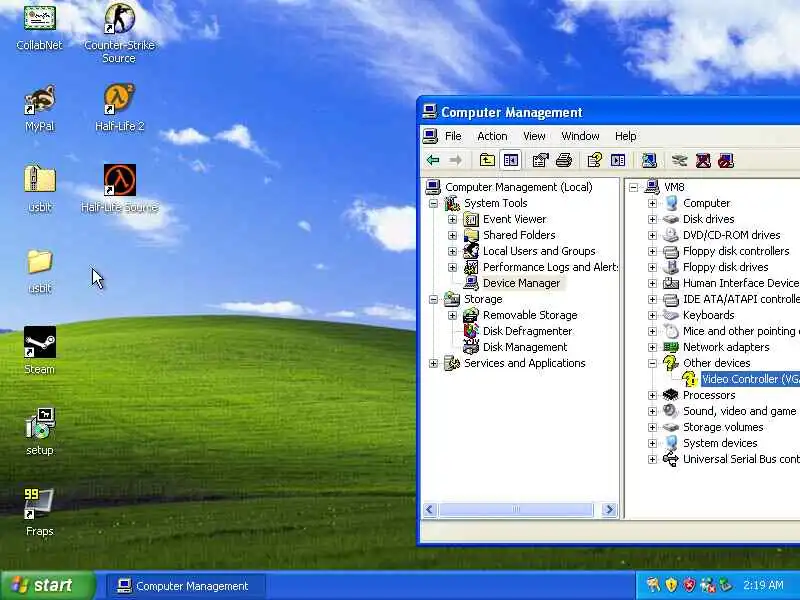Click the Safely Remove Hardware tray icon
The width and height of the screenshot is (800, 600).
(726, 585)
